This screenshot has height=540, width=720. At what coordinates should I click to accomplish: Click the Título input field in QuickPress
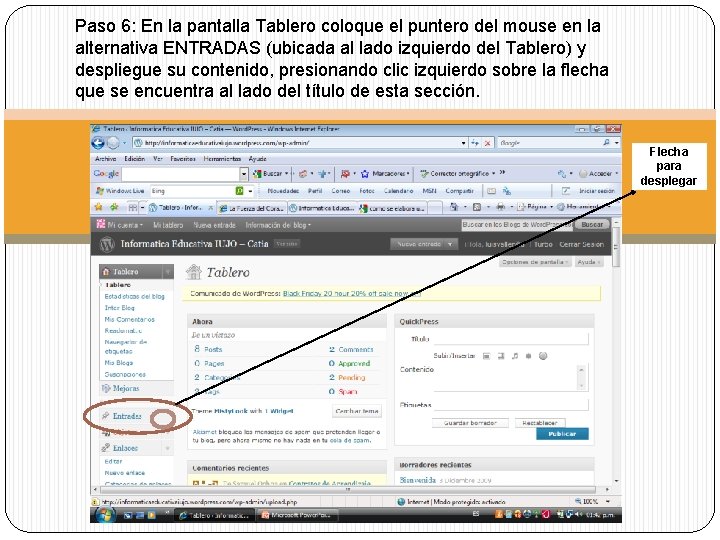click(511, 339)
